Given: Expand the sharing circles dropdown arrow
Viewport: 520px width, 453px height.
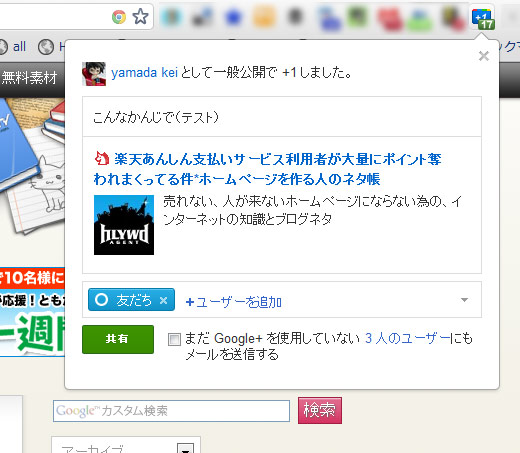Looking at the screenshot, I should [464, 300].
